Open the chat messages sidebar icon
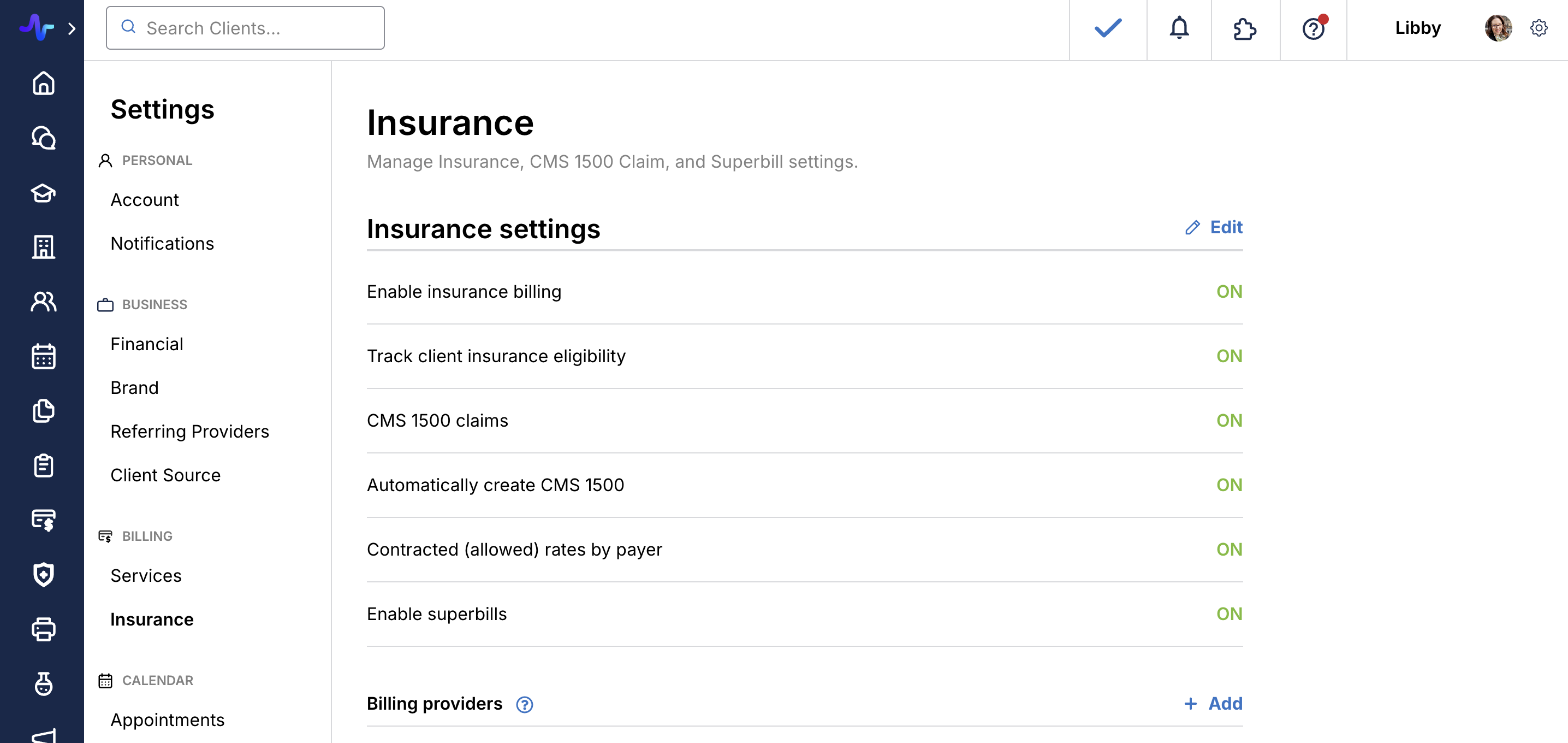This screenshot has width=1568, height=743. click(x=43, y=138)
